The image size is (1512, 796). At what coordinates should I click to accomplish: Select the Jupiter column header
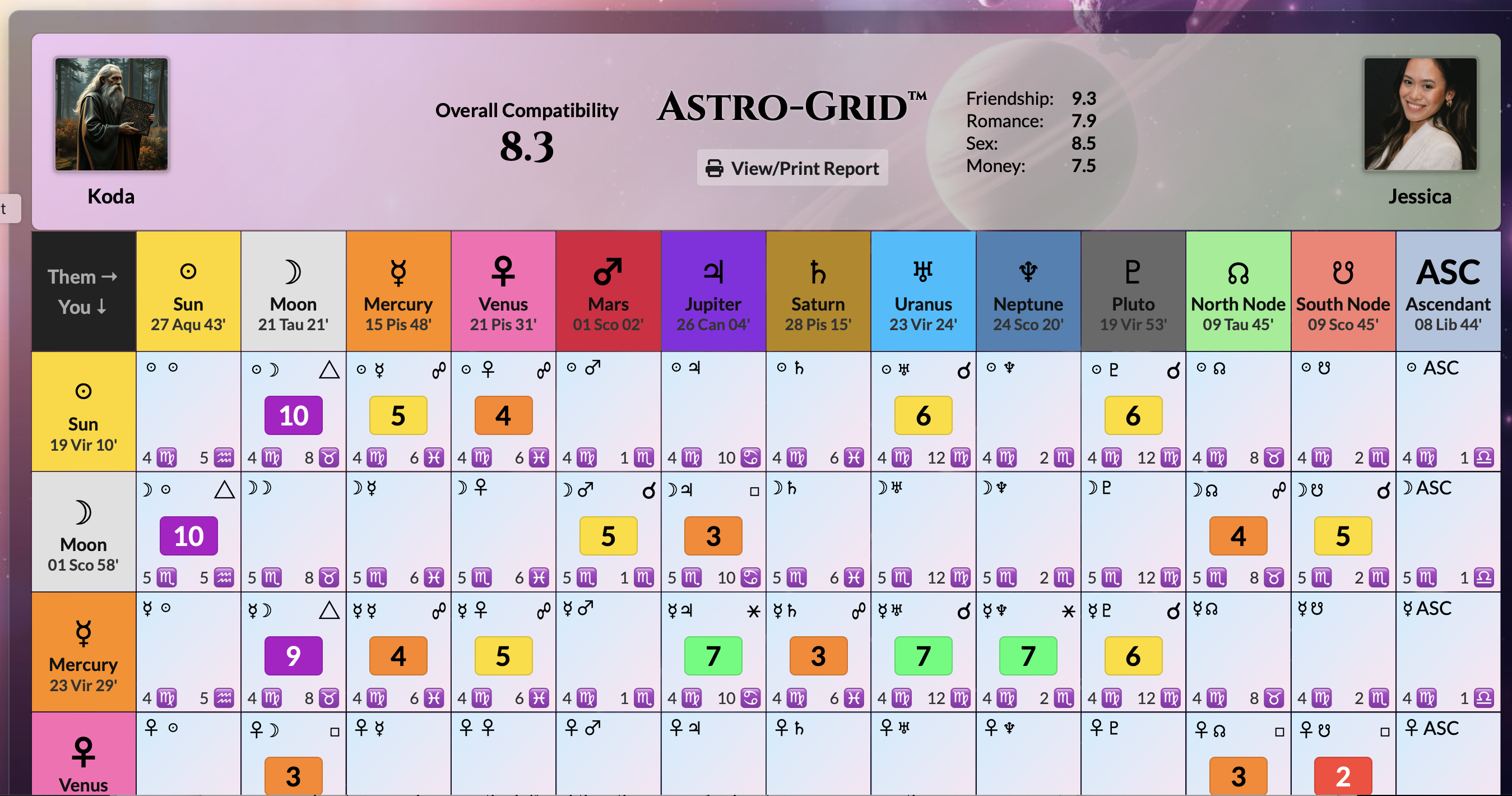tap(713, 291)
